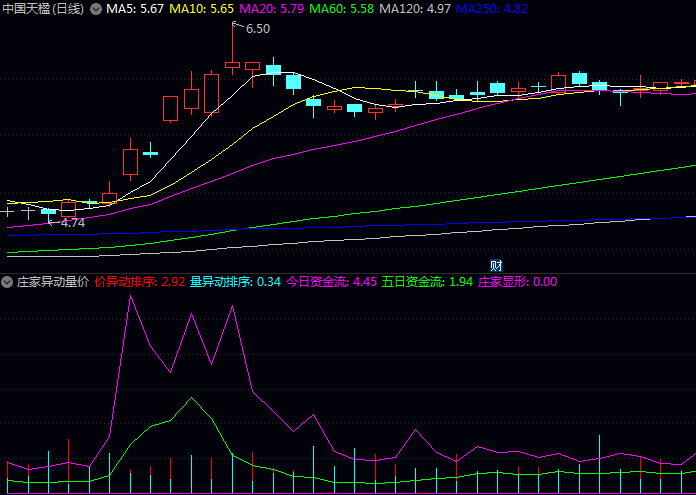
Task: Click the 4.74 low price marker
Action: click(72, 222)
